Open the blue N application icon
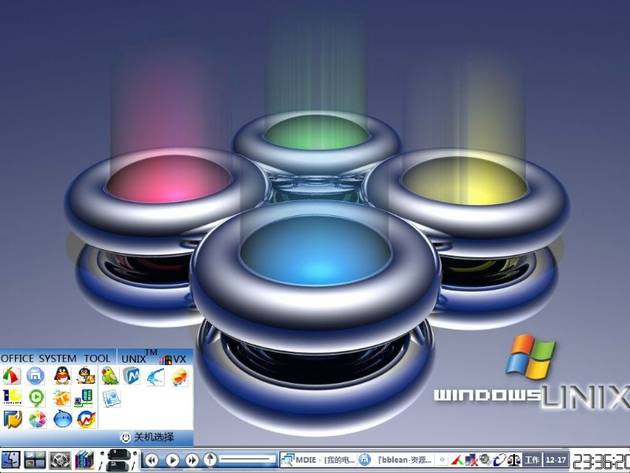This screenshot has height=473, width=630. [x=131, y=376]
